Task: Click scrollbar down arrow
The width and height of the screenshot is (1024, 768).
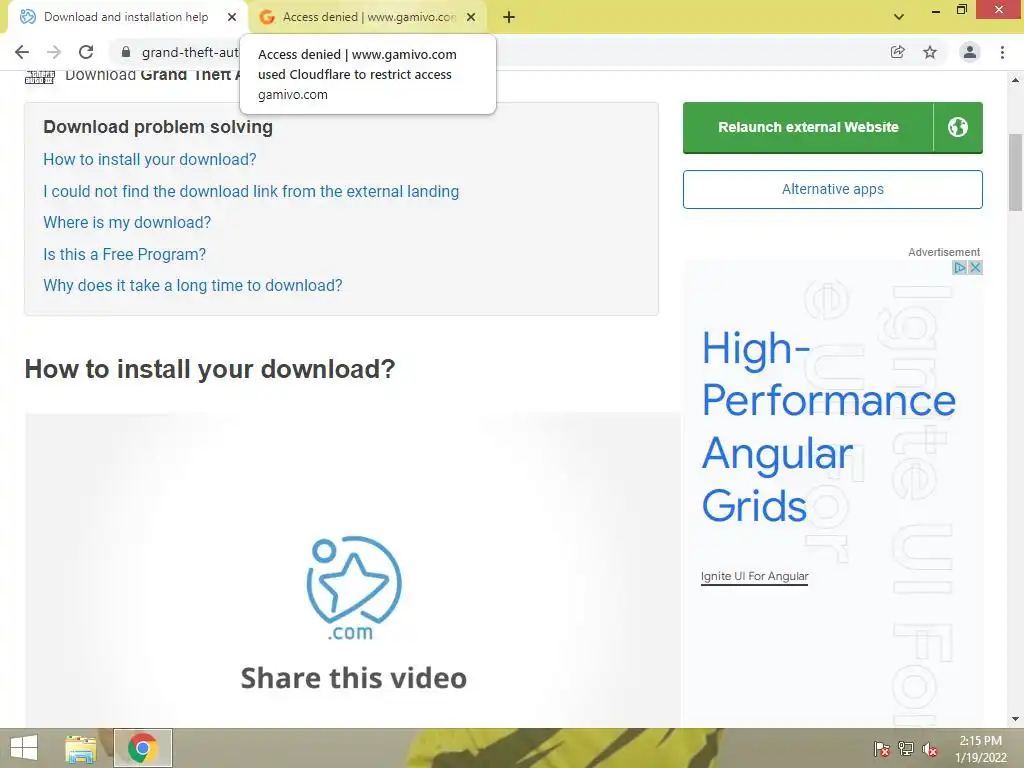Action: [x=1015, y=719]
